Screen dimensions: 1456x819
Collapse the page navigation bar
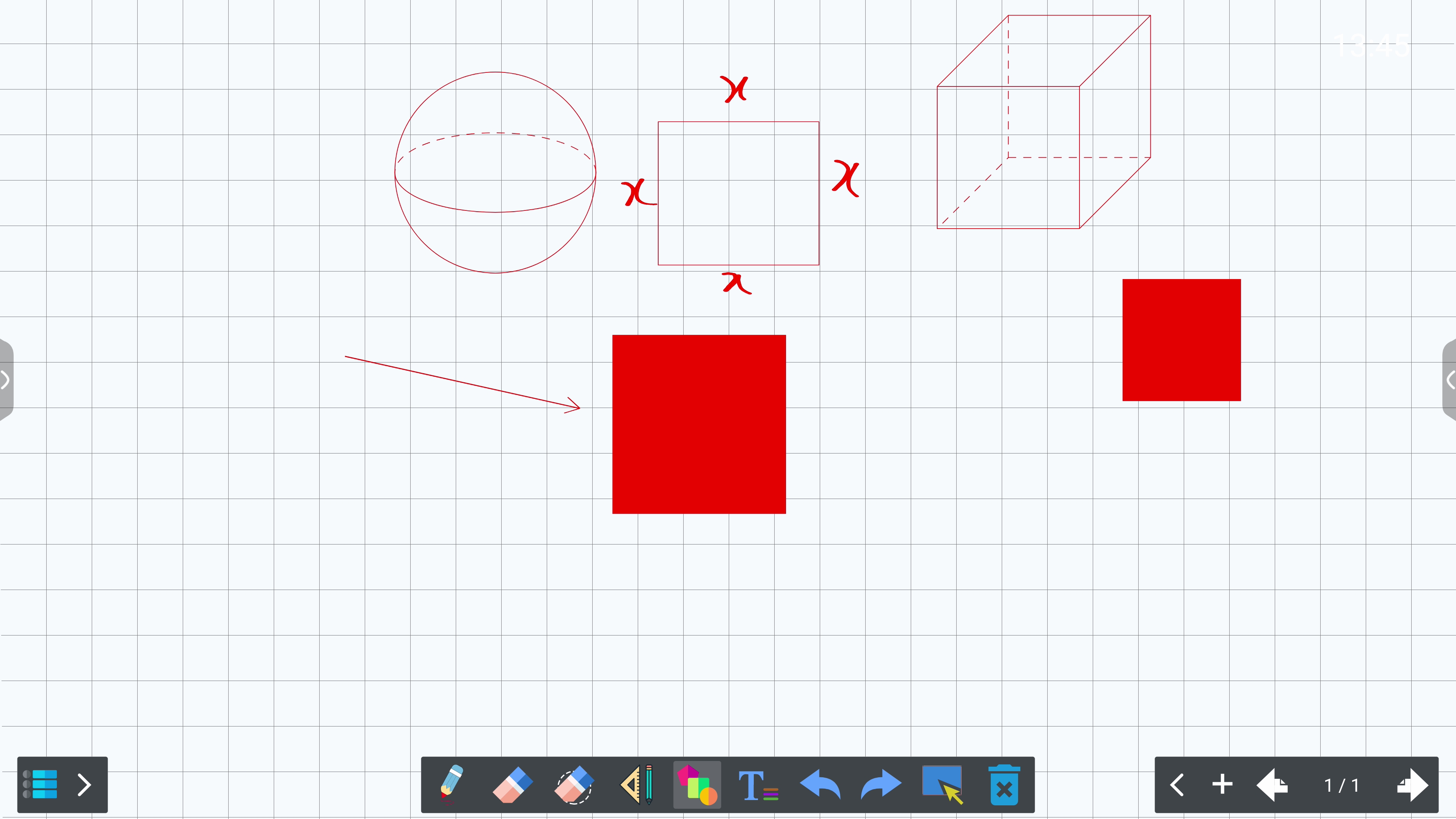(1177, 784)
